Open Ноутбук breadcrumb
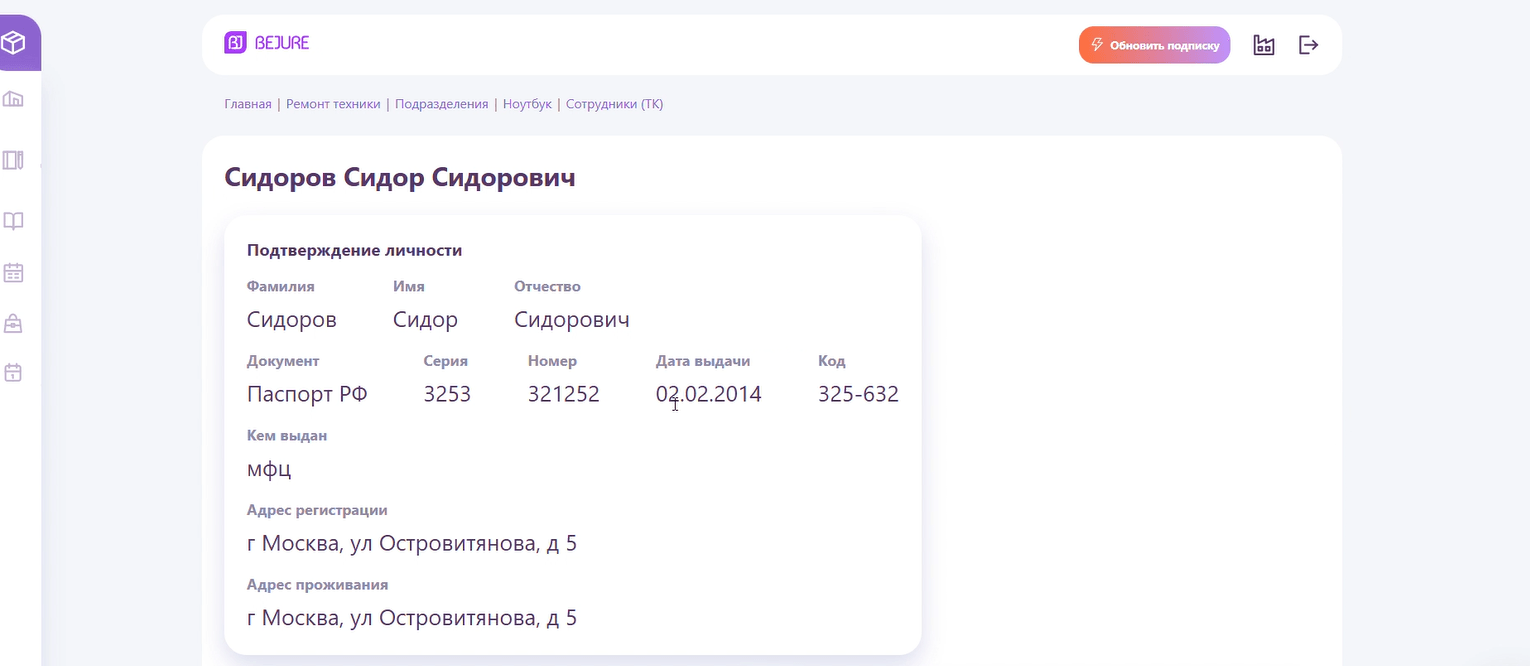 [527, 104]
